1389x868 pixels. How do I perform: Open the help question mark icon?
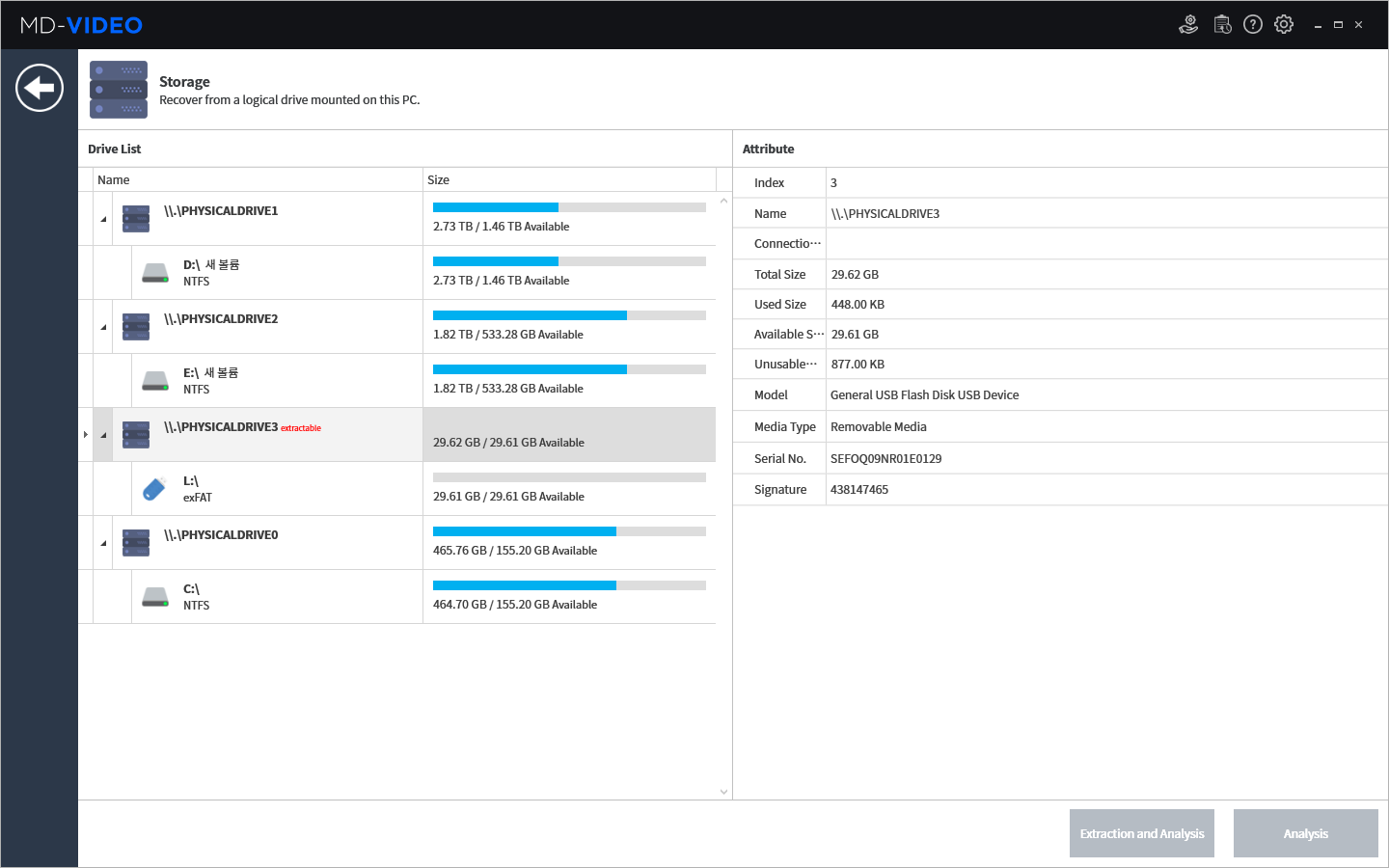(1253, 25)
